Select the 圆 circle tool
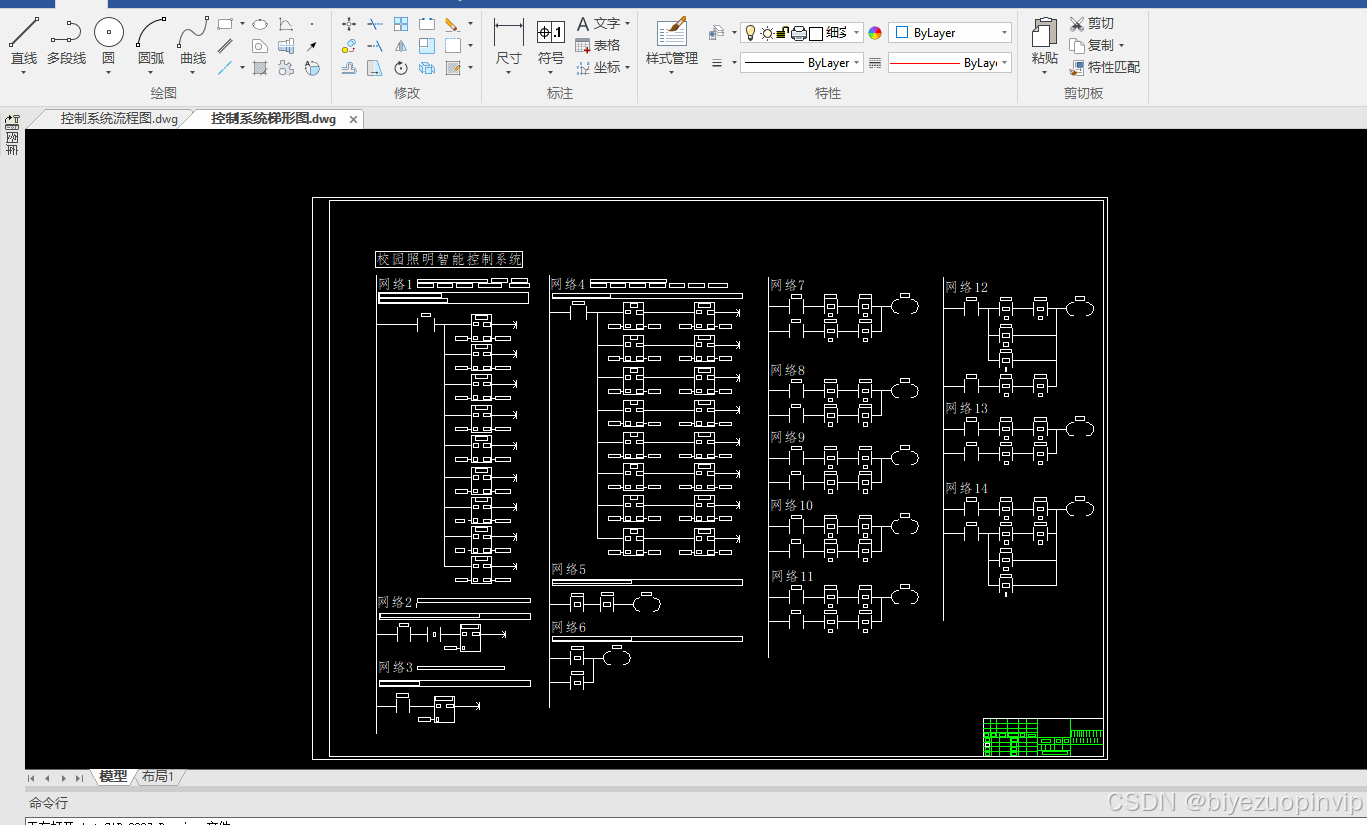This screenshot has width=1367, height=825. [108, 42]
